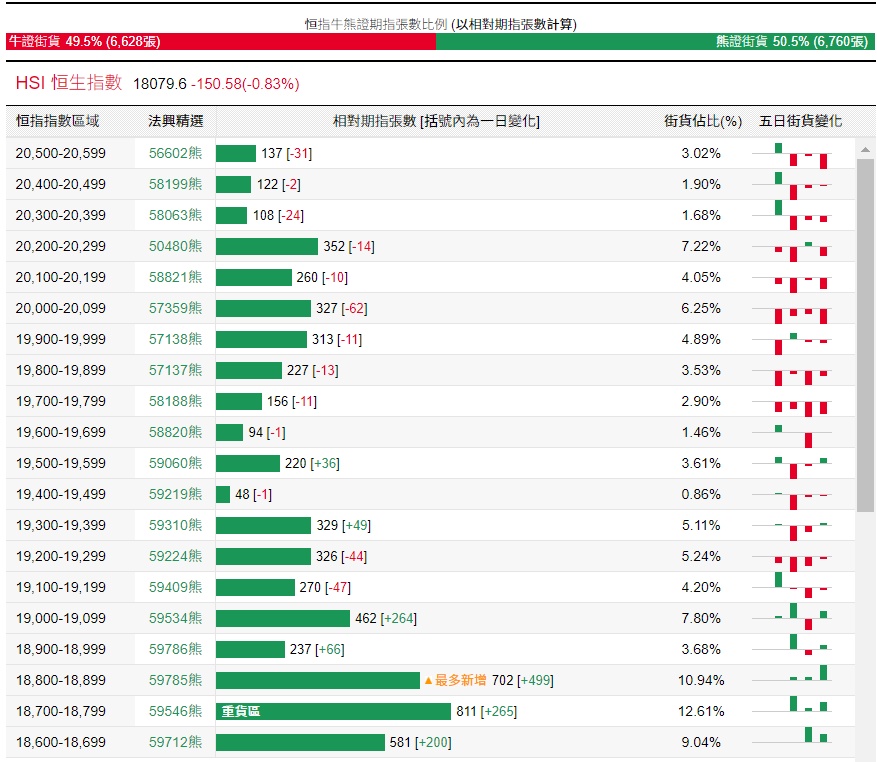Click the HSI 恒生指數 heading
The width and height of the screenshot is (877, 762).
click(x=69, y=83)
